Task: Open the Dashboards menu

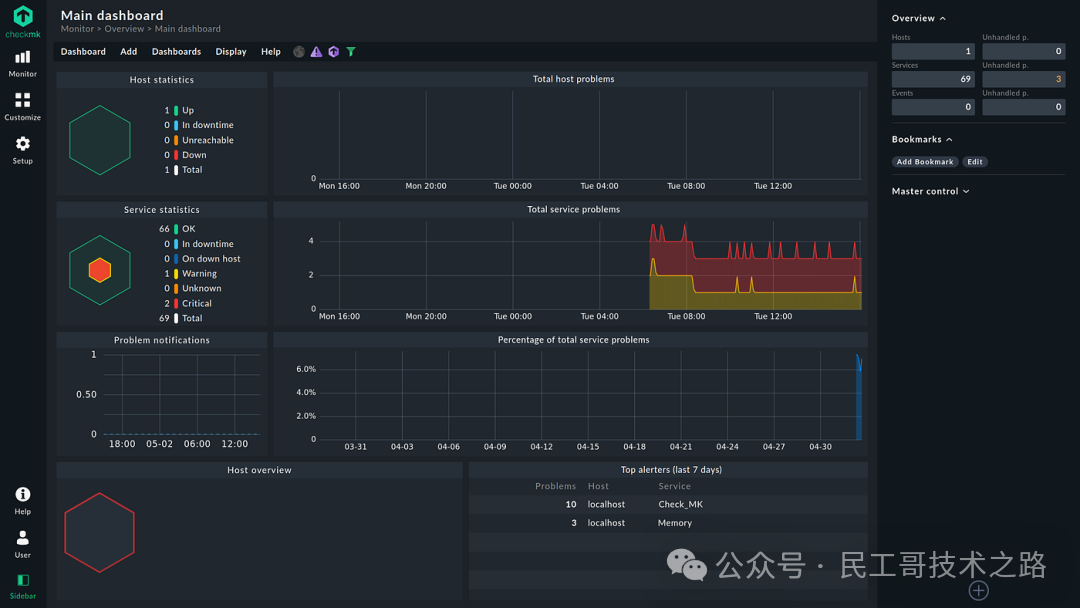Action: (x=176, y=52)
